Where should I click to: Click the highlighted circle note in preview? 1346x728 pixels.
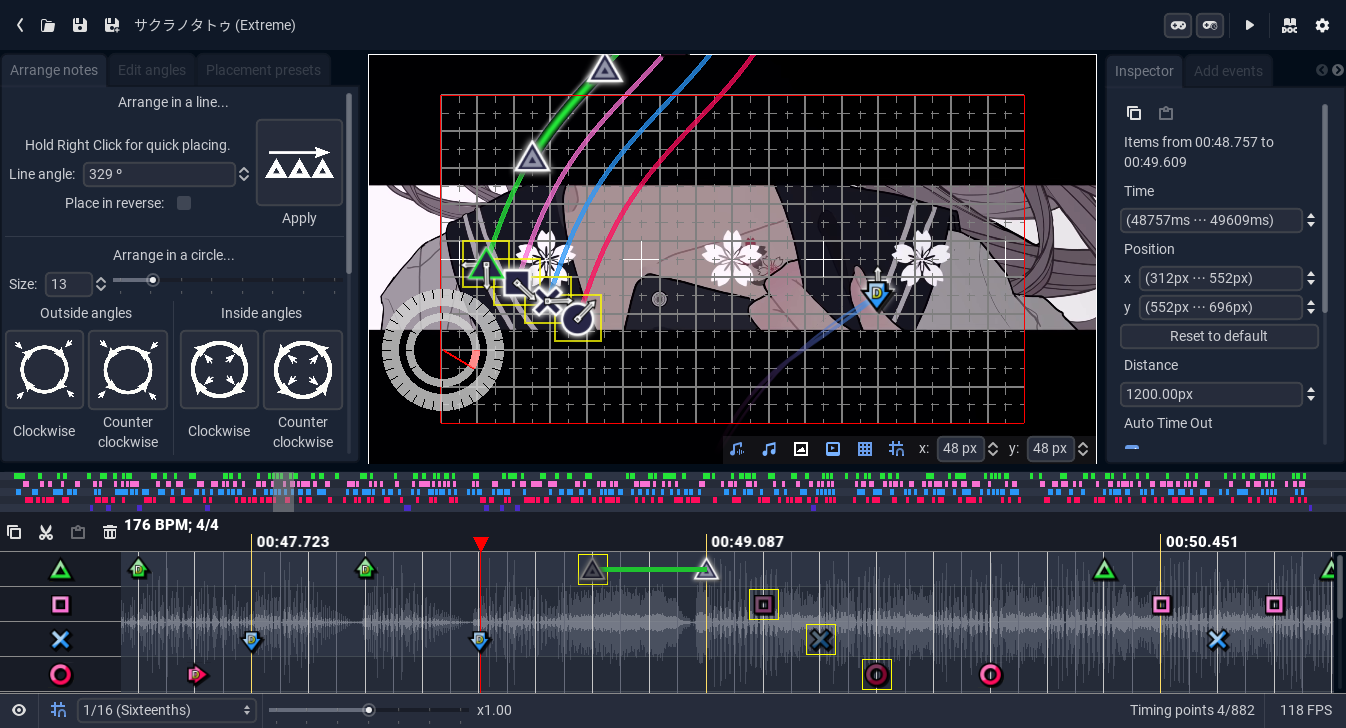[578, 318]
